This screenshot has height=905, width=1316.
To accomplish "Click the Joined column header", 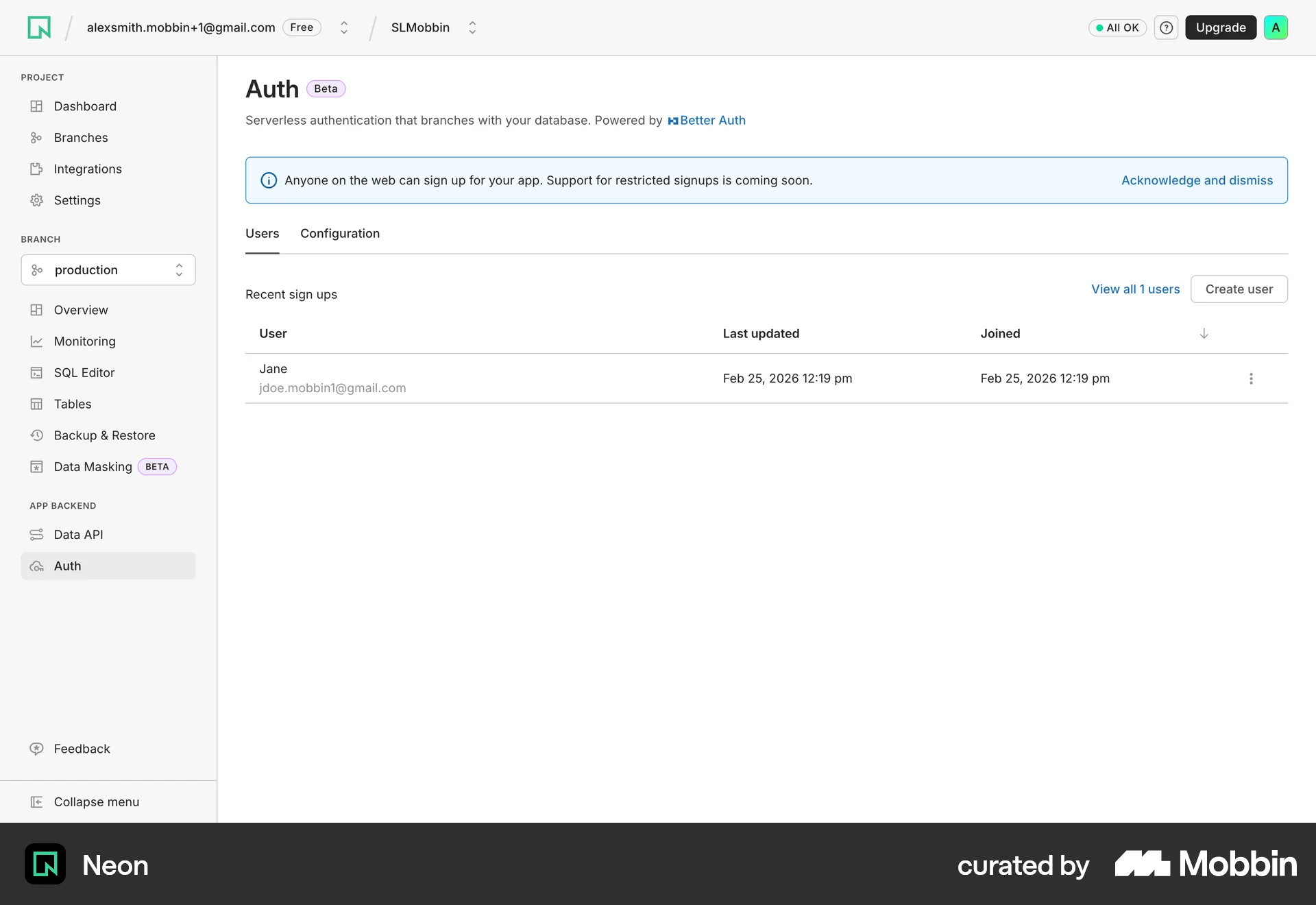I will [x=1000, y=334].
